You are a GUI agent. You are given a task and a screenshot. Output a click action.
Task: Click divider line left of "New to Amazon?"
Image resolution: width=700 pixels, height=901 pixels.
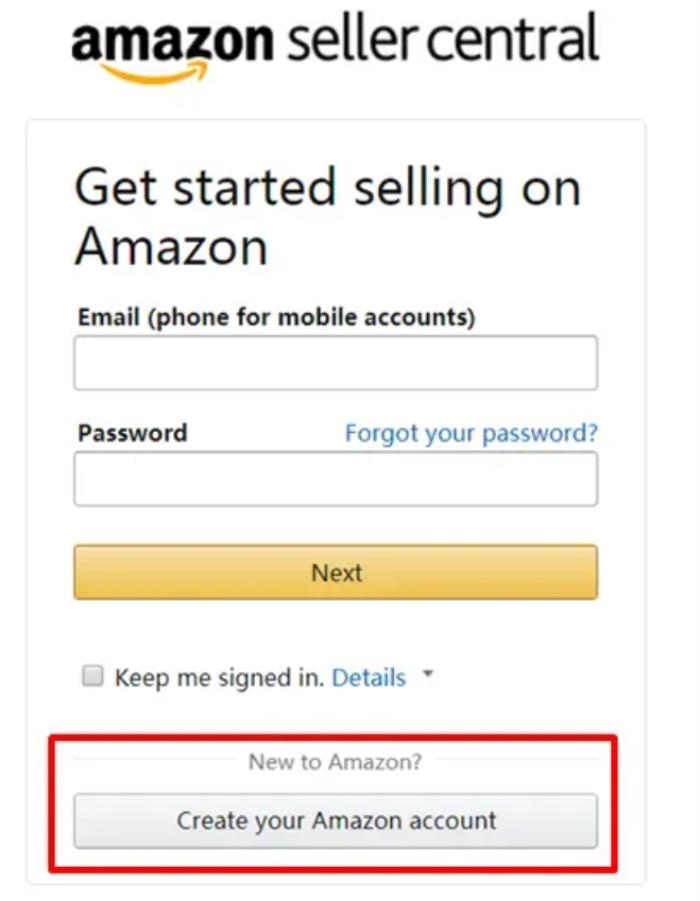pyautogui.click(x=155, y=761)
